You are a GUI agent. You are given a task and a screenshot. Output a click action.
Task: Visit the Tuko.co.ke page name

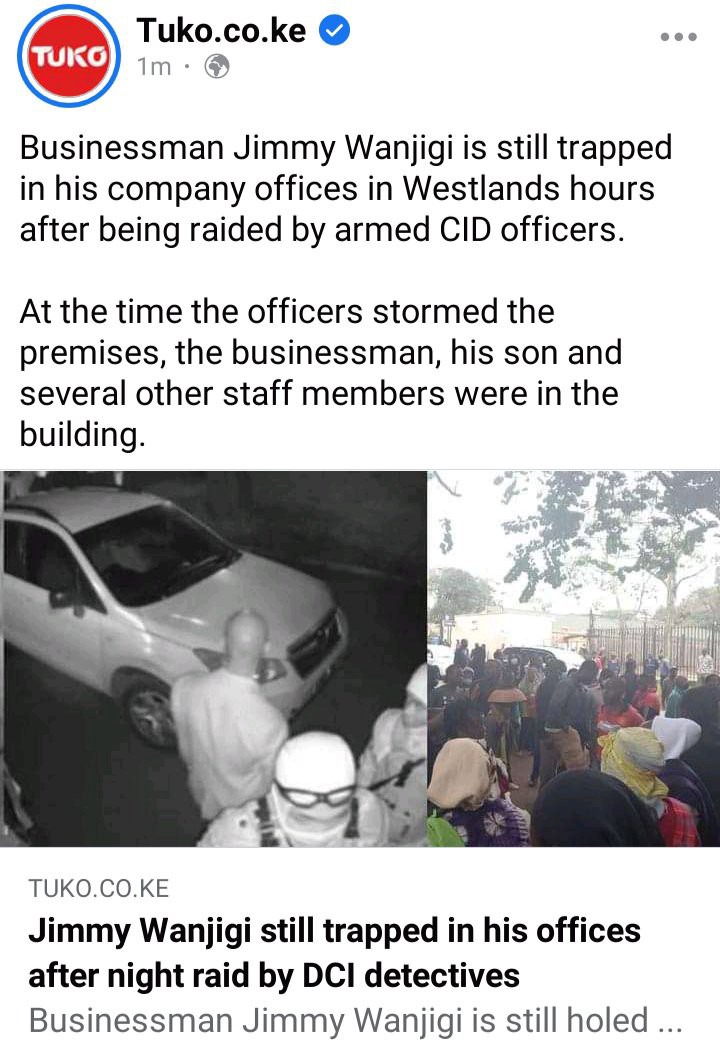(x=221, y=30)
